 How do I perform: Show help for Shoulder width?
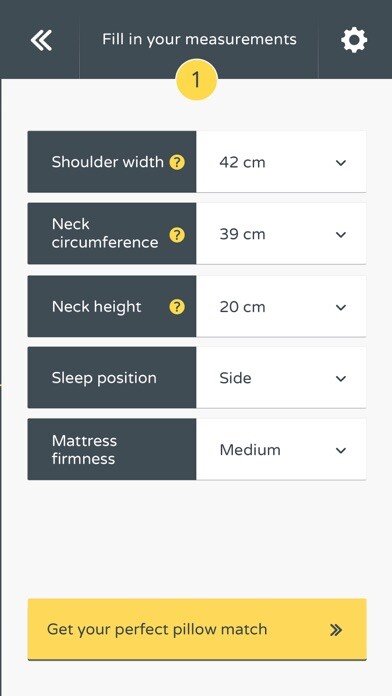(177, 162)
